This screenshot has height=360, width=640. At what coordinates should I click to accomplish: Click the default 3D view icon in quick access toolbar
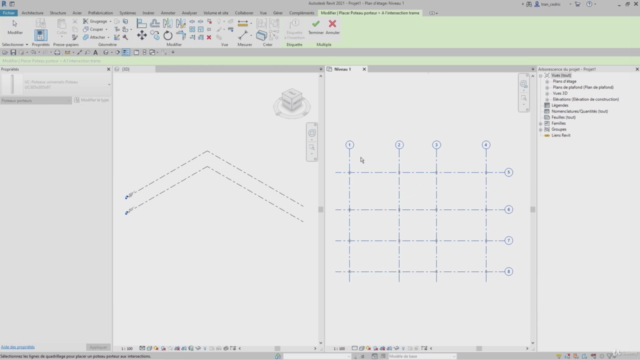point(106,52)
